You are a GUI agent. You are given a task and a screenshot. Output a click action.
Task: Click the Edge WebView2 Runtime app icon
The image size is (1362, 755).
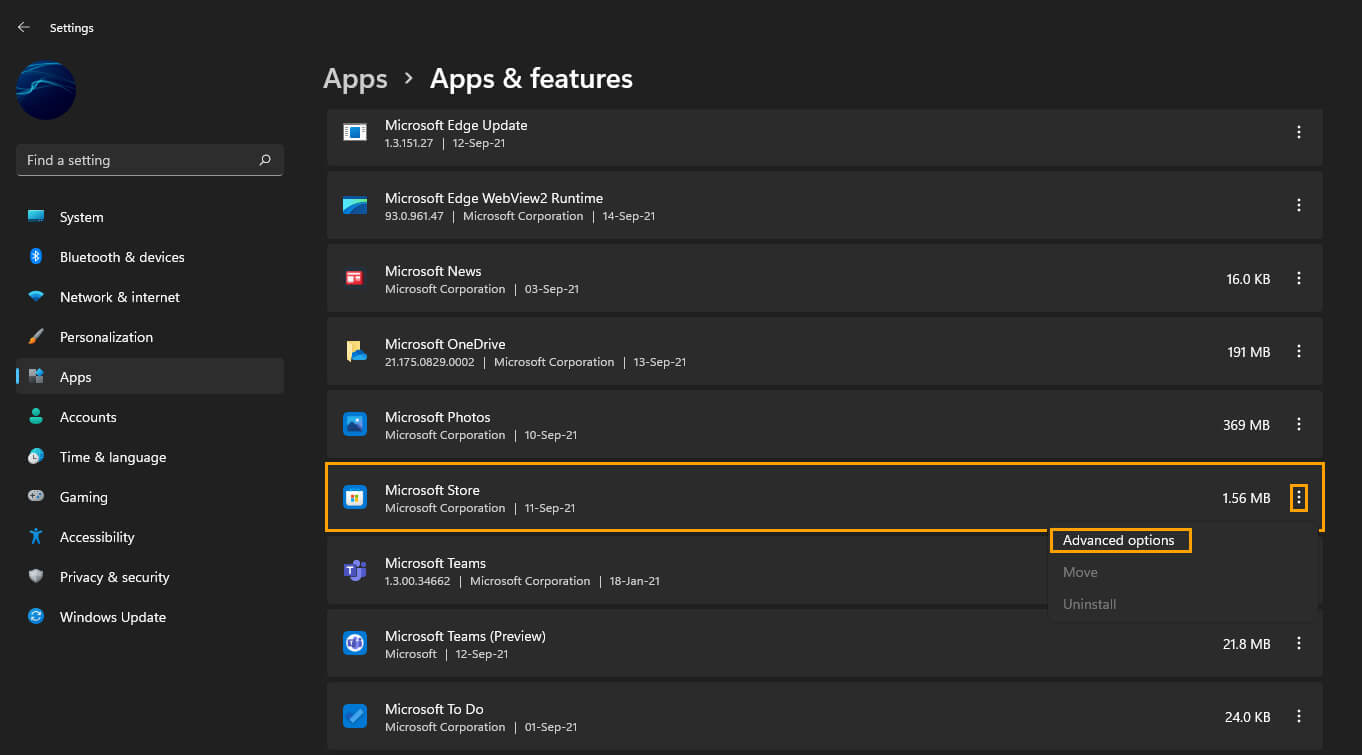[355, 205]
